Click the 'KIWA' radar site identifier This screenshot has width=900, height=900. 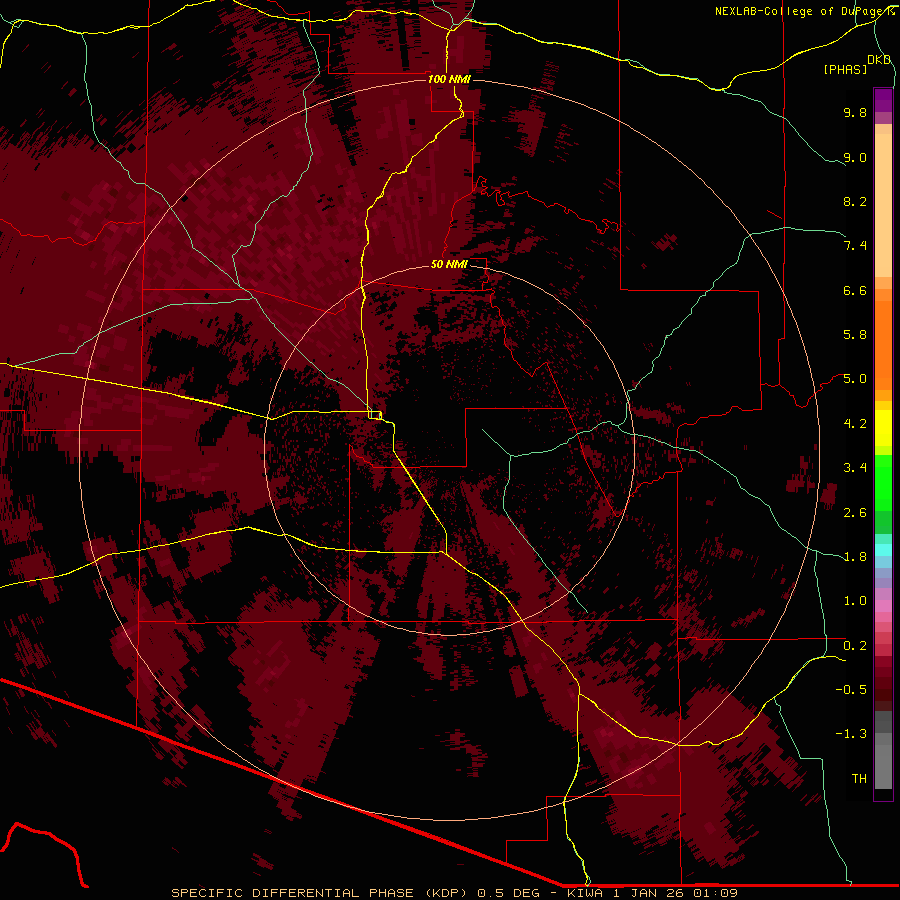click(585, 893)
